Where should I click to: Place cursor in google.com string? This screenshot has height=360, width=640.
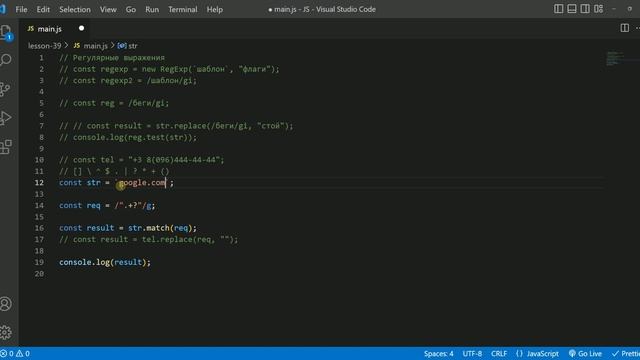click(x=142, y=182)
